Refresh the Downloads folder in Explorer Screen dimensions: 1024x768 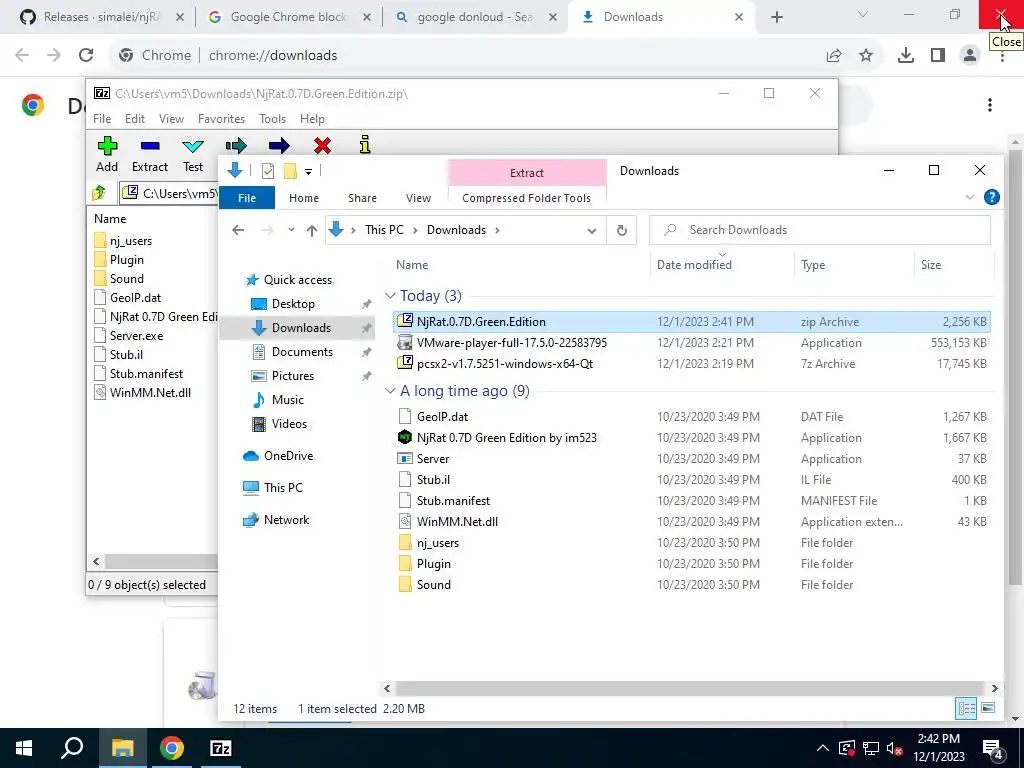pos(622,230)
